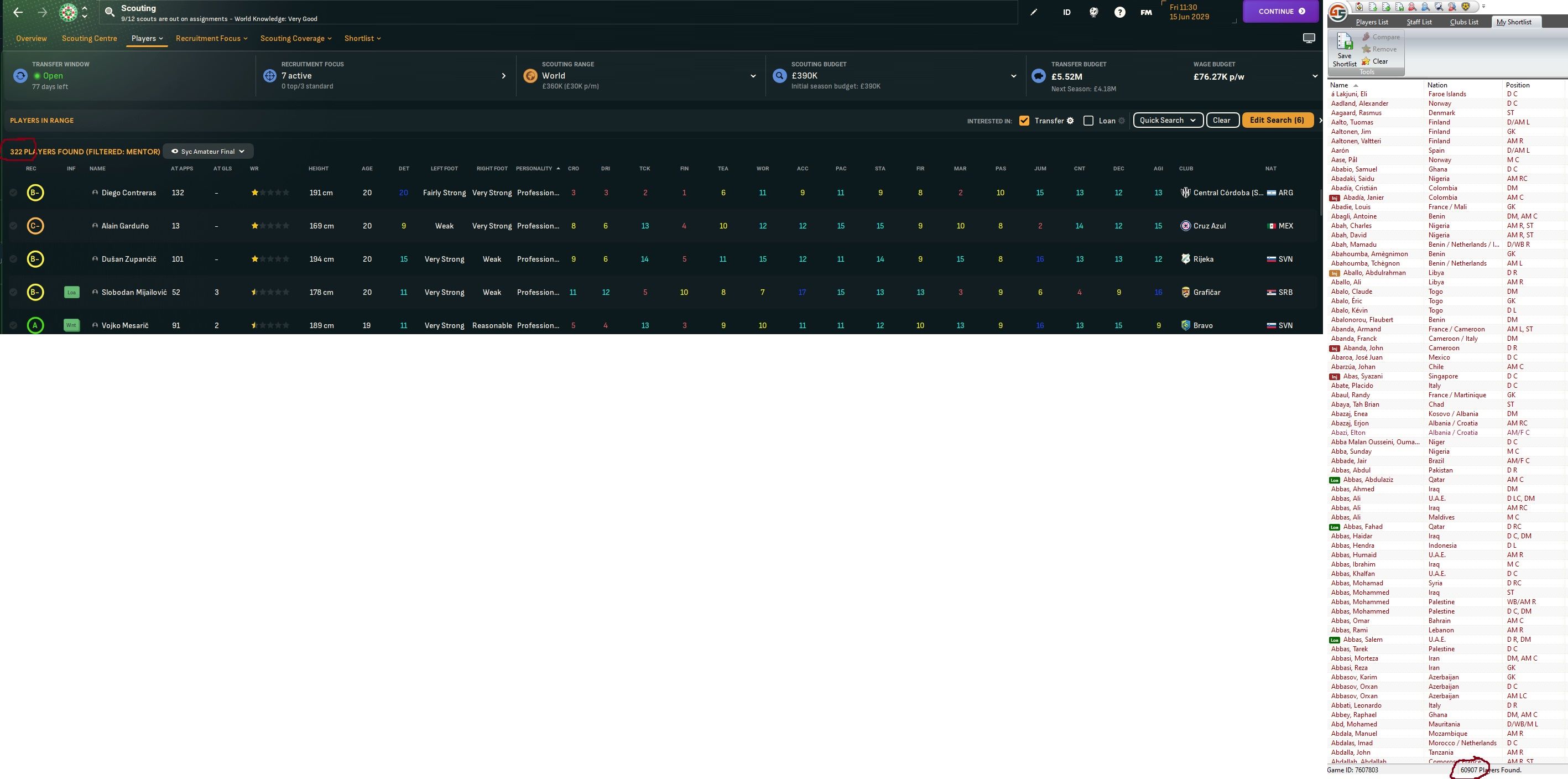Click the Scouting search field
1568x779 pixels.
coord(558,12)
